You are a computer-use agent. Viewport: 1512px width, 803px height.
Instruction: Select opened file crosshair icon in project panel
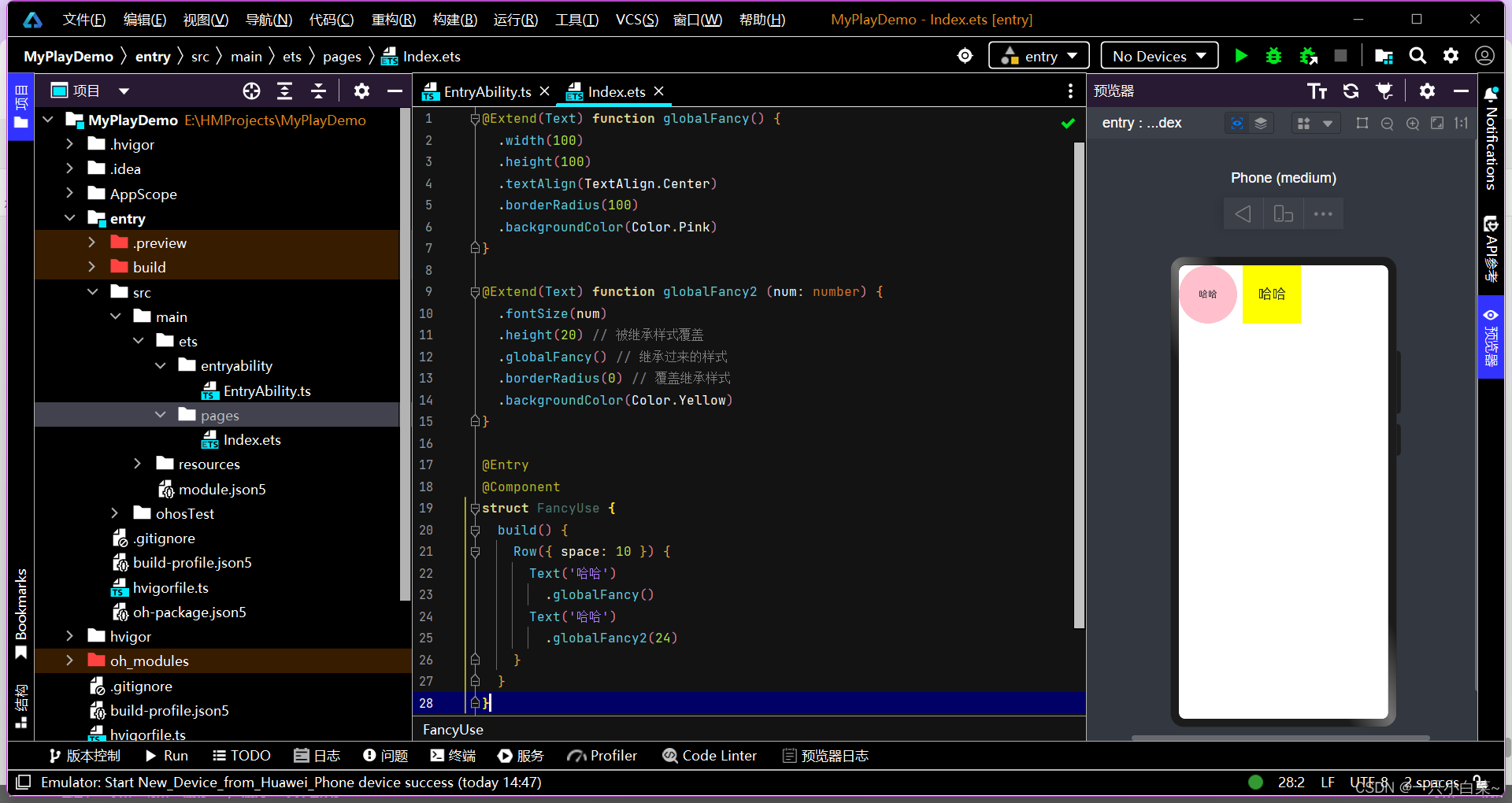pos(251,91)
